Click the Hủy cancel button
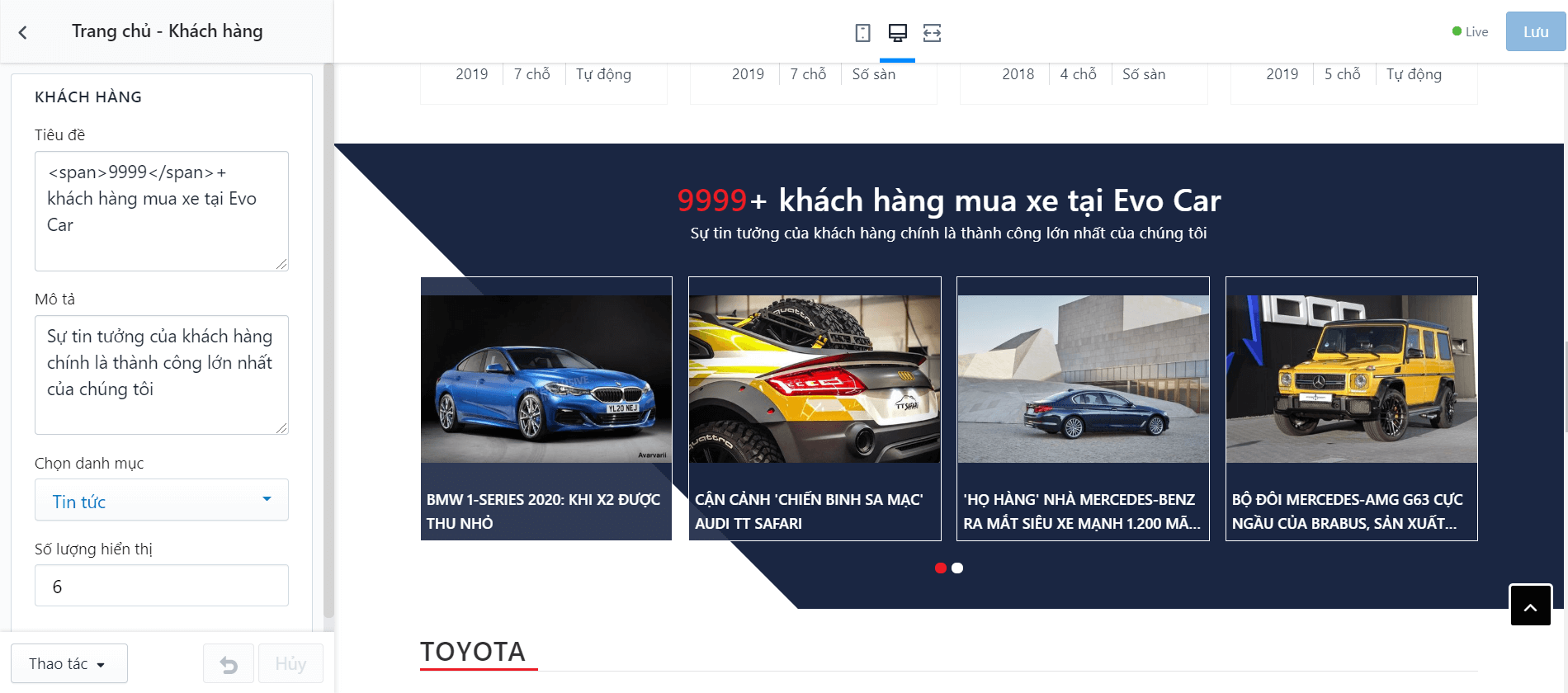 tap(290, 664)
